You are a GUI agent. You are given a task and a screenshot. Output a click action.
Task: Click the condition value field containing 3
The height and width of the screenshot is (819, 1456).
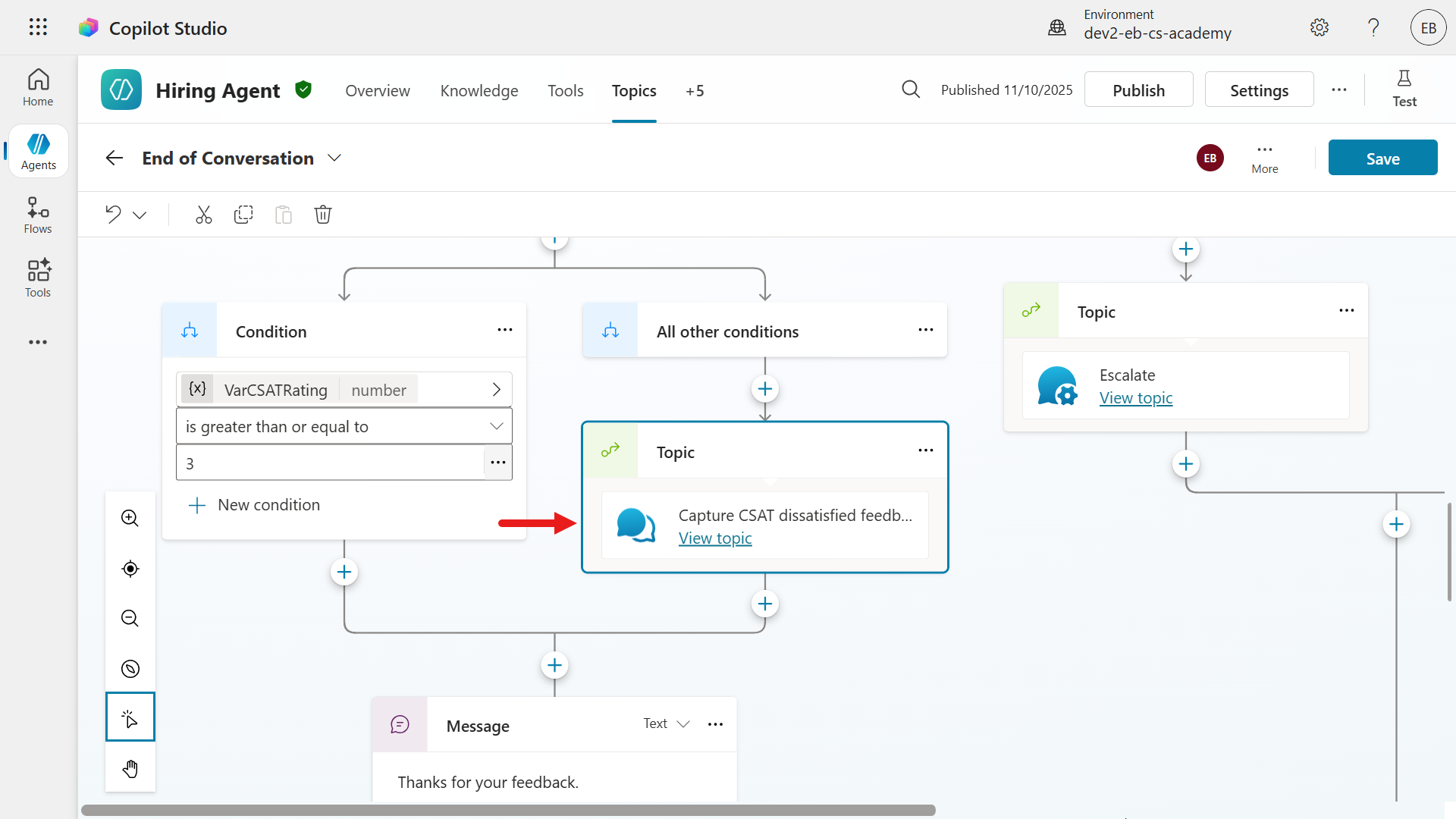pyautogui.click(x=330, y=463)
